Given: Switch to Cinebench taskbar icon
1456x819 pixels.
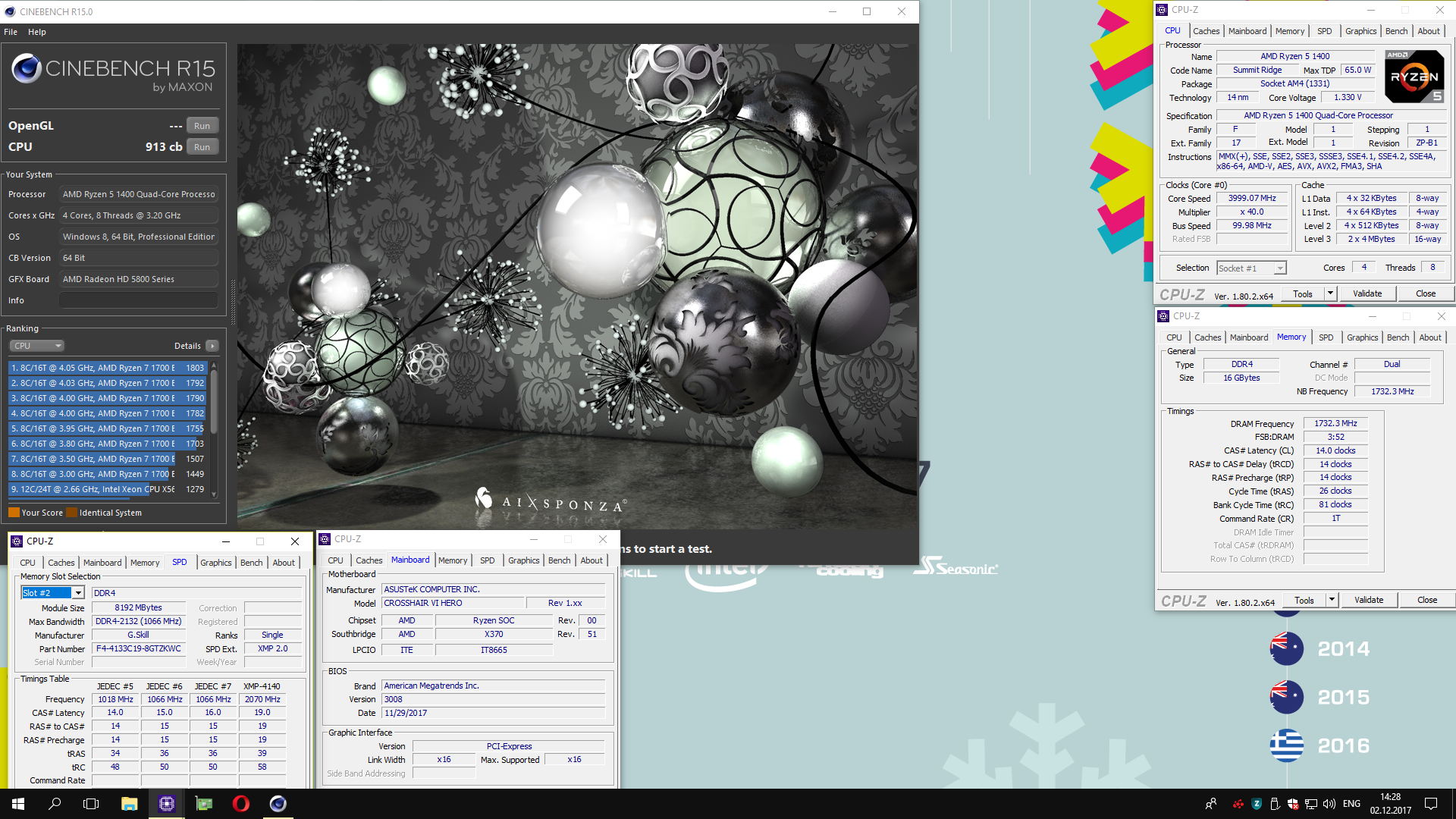Looking at the screenshot, I should tap(278, 804).
